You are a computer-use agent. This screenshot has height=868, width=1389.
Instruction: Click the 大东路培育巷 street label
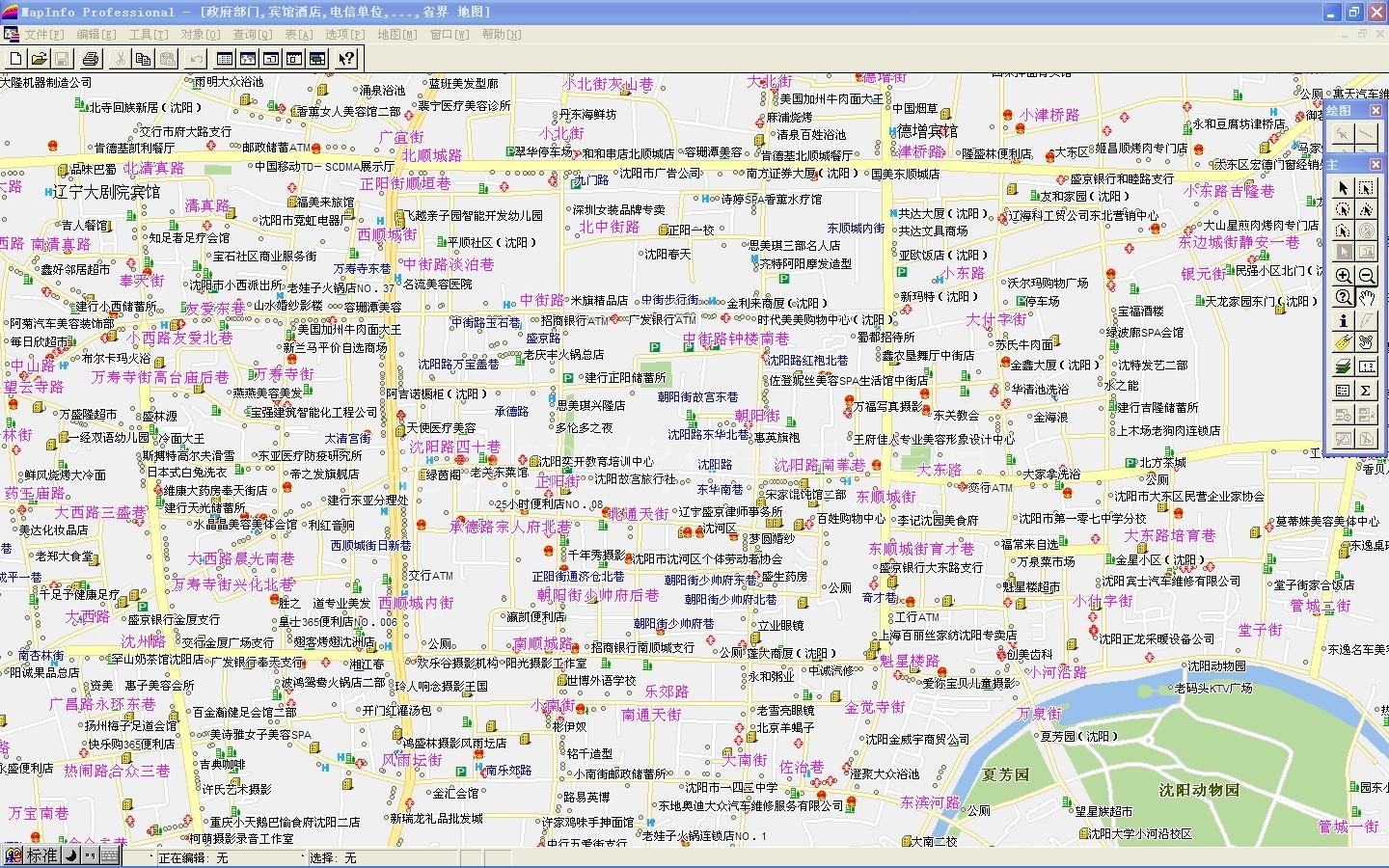click(1170, 535)
